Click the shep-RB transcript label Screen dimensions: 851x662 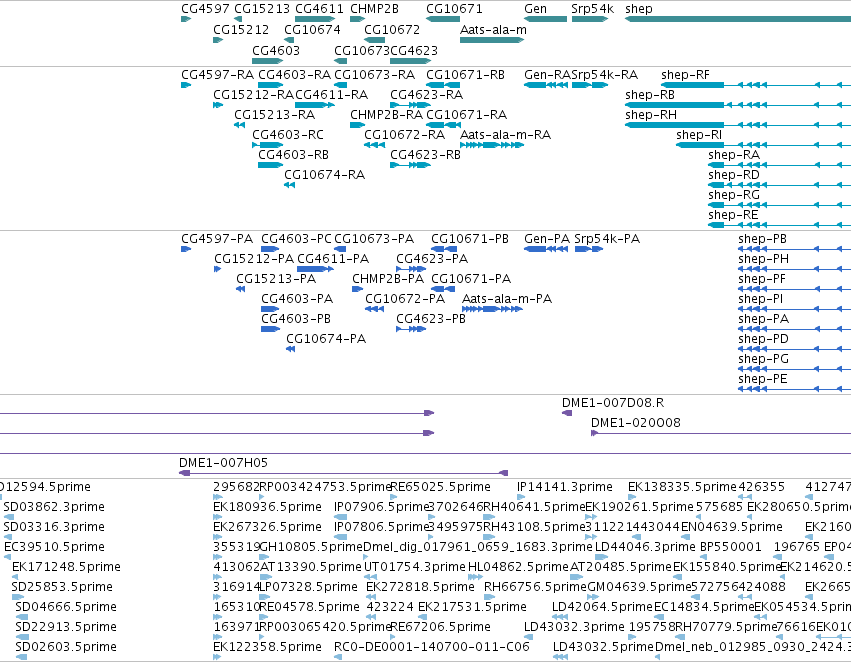pos(650,95)
